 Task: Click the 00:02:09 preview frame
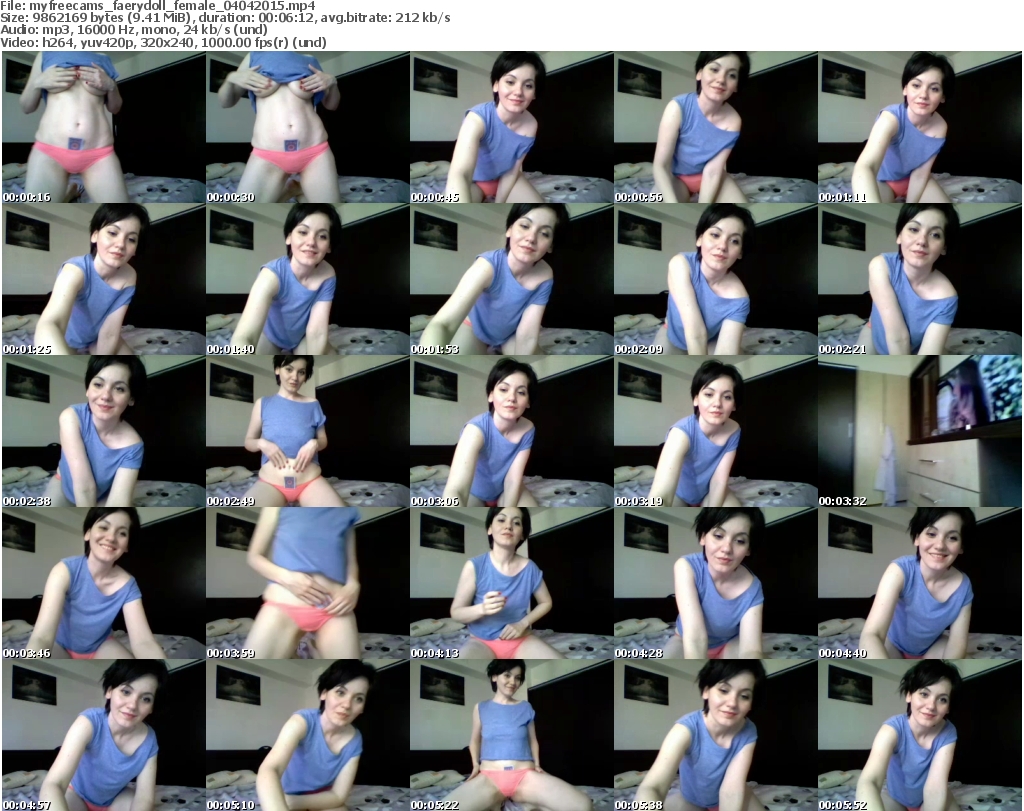(x=715, y=279)
